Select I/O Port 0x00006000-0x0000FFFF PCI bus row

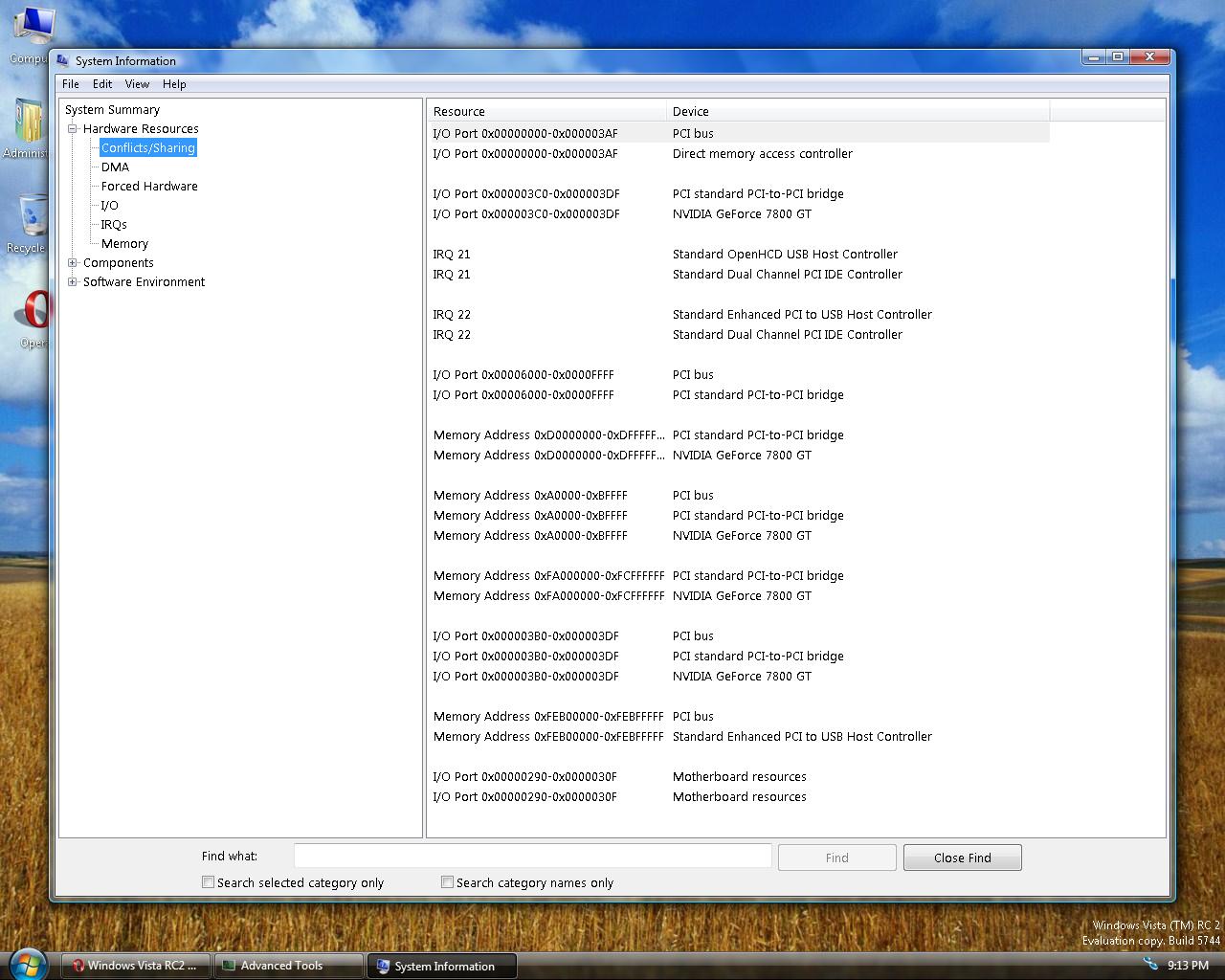(x=739, y=374)
